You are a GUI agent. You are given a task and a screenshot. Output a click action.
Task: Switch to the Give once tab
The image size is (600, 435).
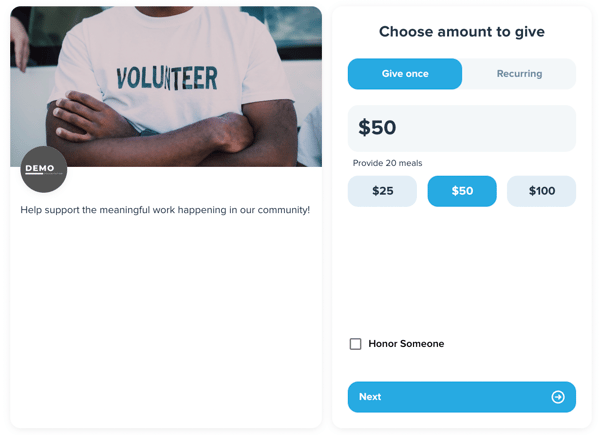coord(405,74)
